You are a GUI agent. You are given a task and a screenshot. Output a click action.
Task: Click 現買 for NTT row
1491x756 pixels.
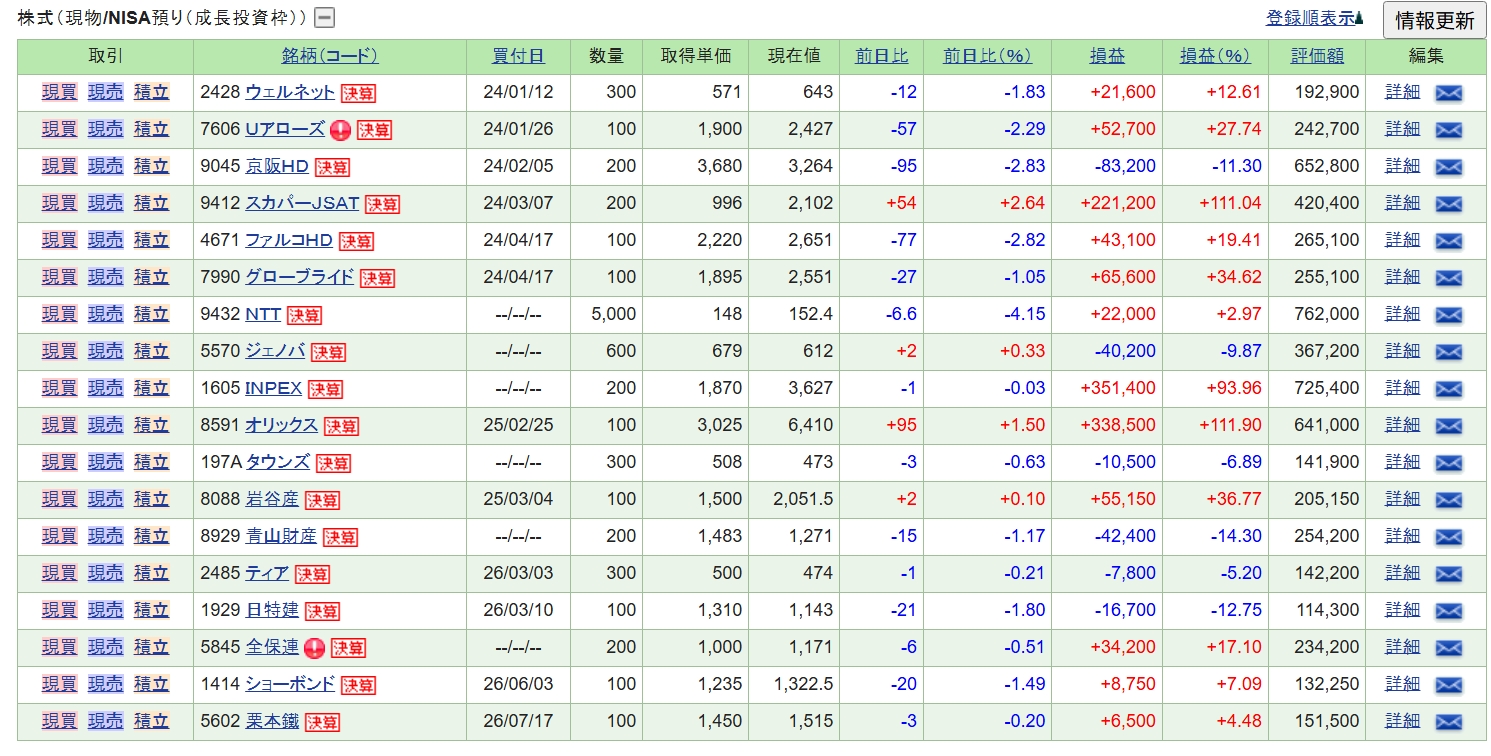(59, 314)
